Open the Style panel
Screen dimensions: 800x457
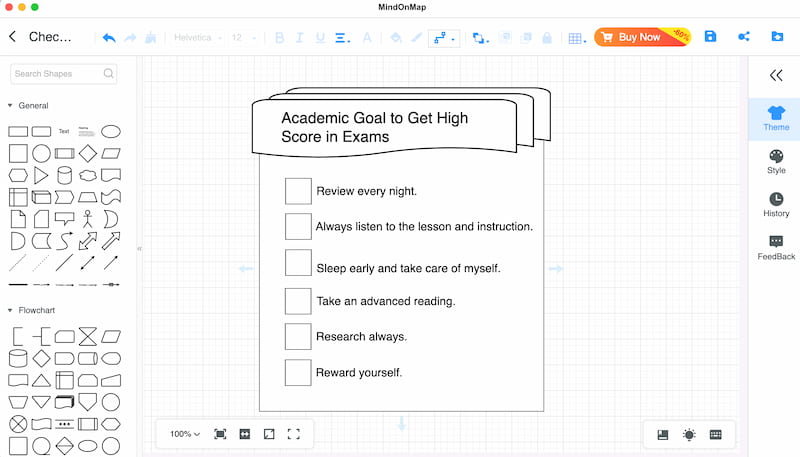[776, 162]
